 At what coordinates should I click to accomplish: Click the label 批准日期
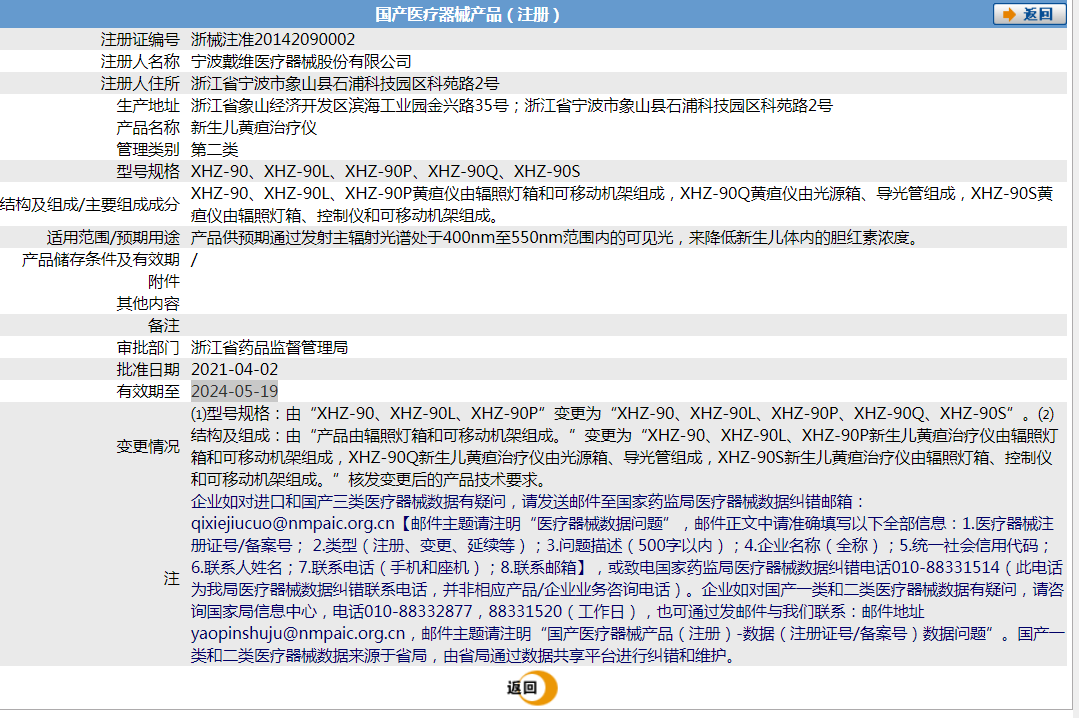pos(148,370)
